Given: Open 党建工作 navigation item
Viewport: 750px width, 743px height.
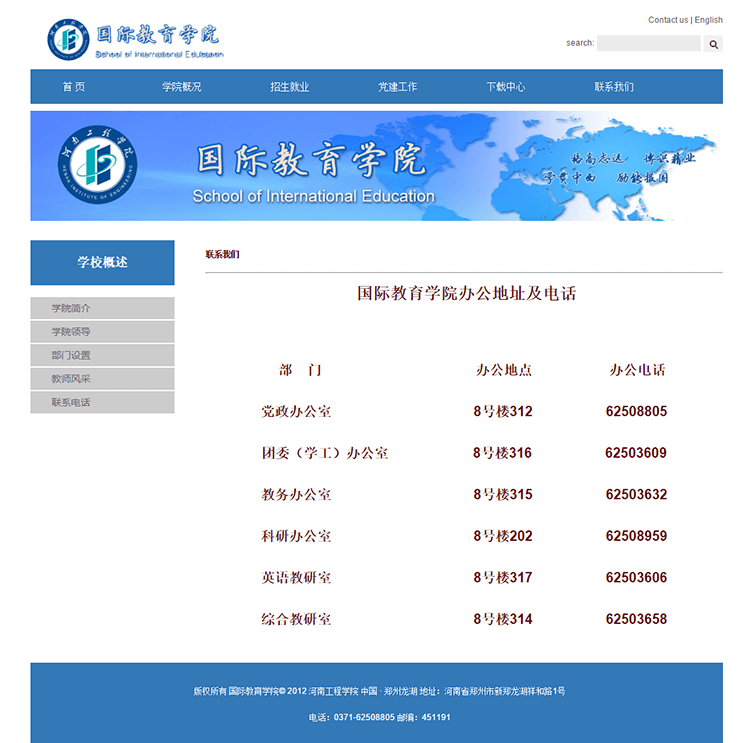Looking at the screenshot, I should click(398, 87).
